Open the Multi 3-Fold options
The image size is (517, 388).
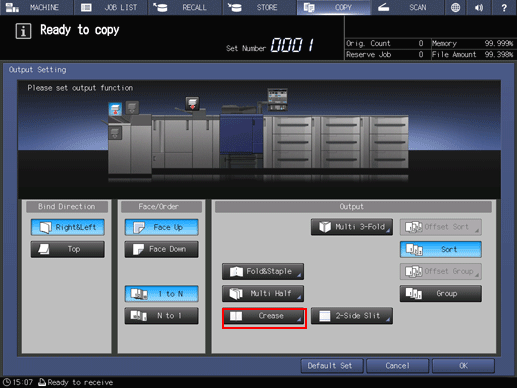point(352,227)
